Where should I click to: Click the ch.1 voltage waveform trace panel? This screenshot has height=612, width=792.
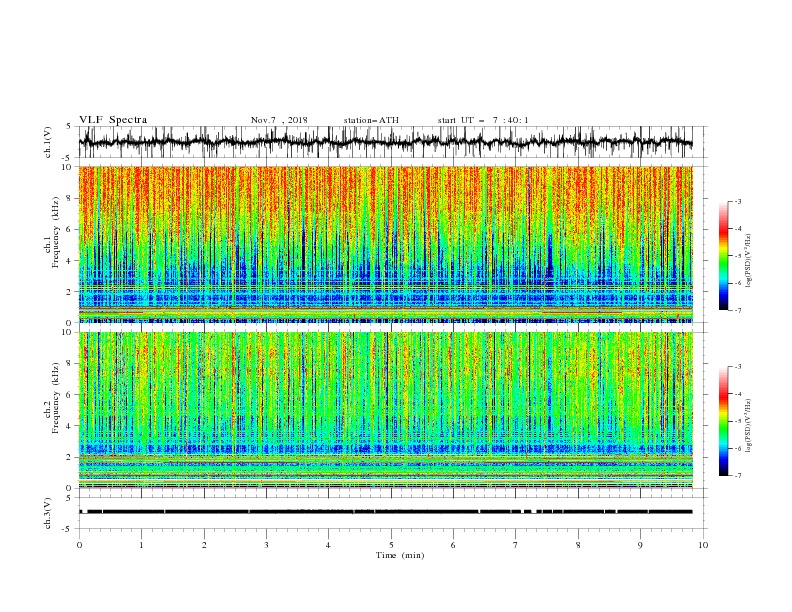[393, 142]
